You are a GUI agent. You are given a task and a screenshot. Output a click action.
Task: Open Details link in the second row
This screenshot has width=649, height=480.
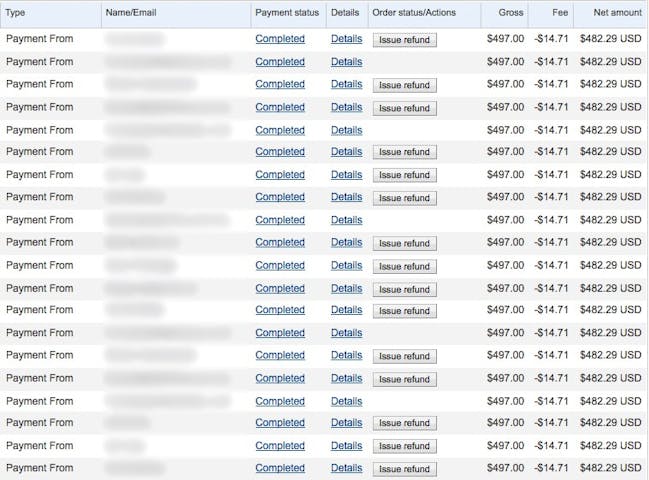(346, 62)
